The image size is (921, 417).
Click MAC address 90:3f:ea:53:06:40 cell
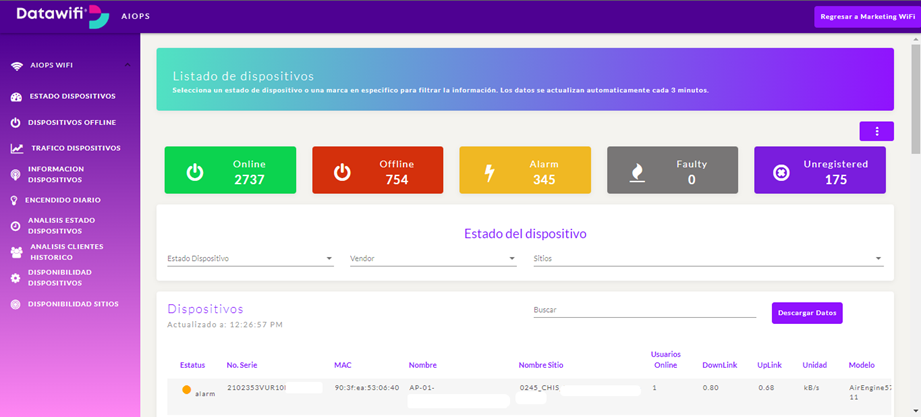pyautogui.click(x=367, y=388)
